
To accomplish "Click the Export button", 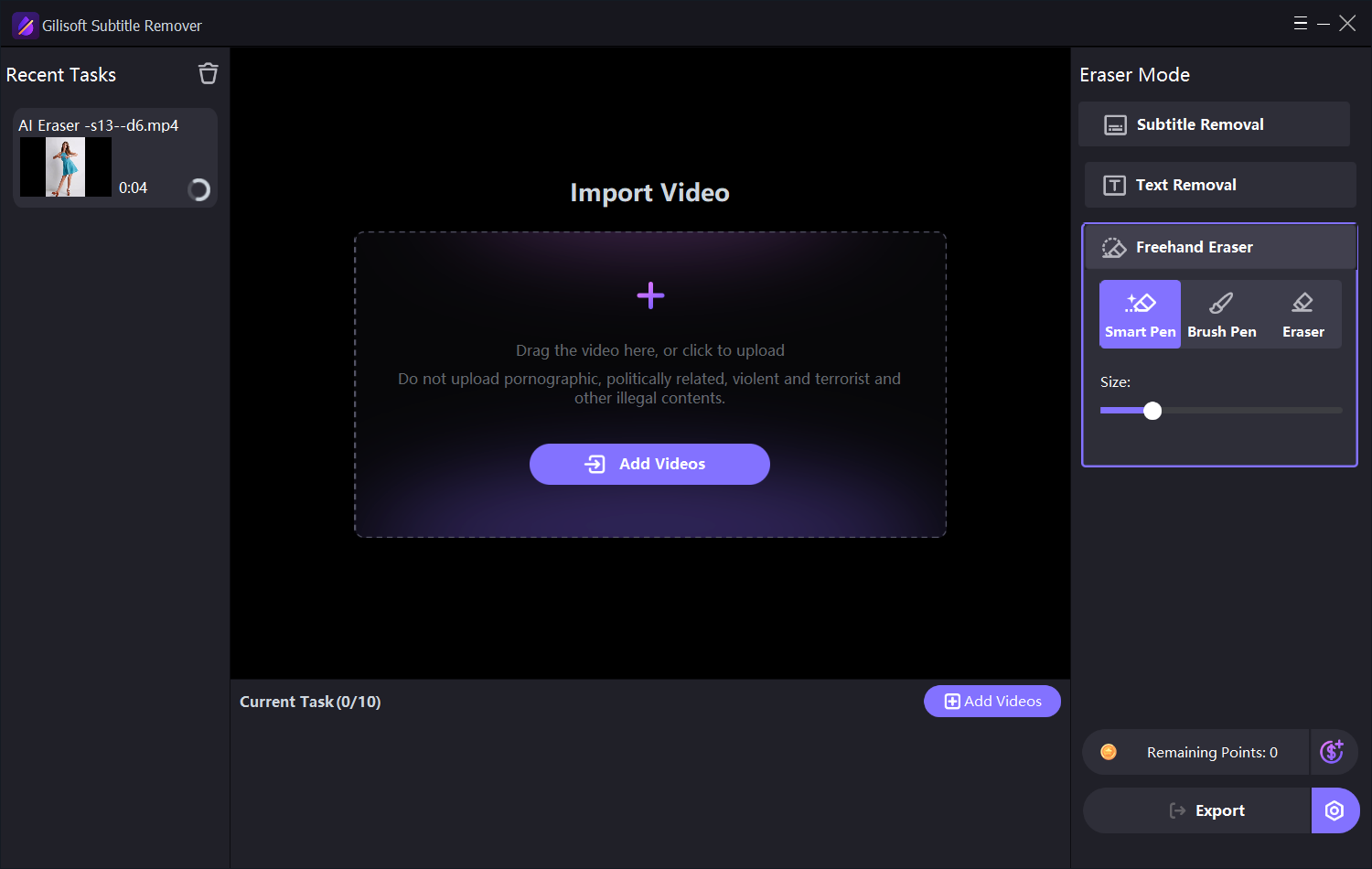I will pos(1196,810).
